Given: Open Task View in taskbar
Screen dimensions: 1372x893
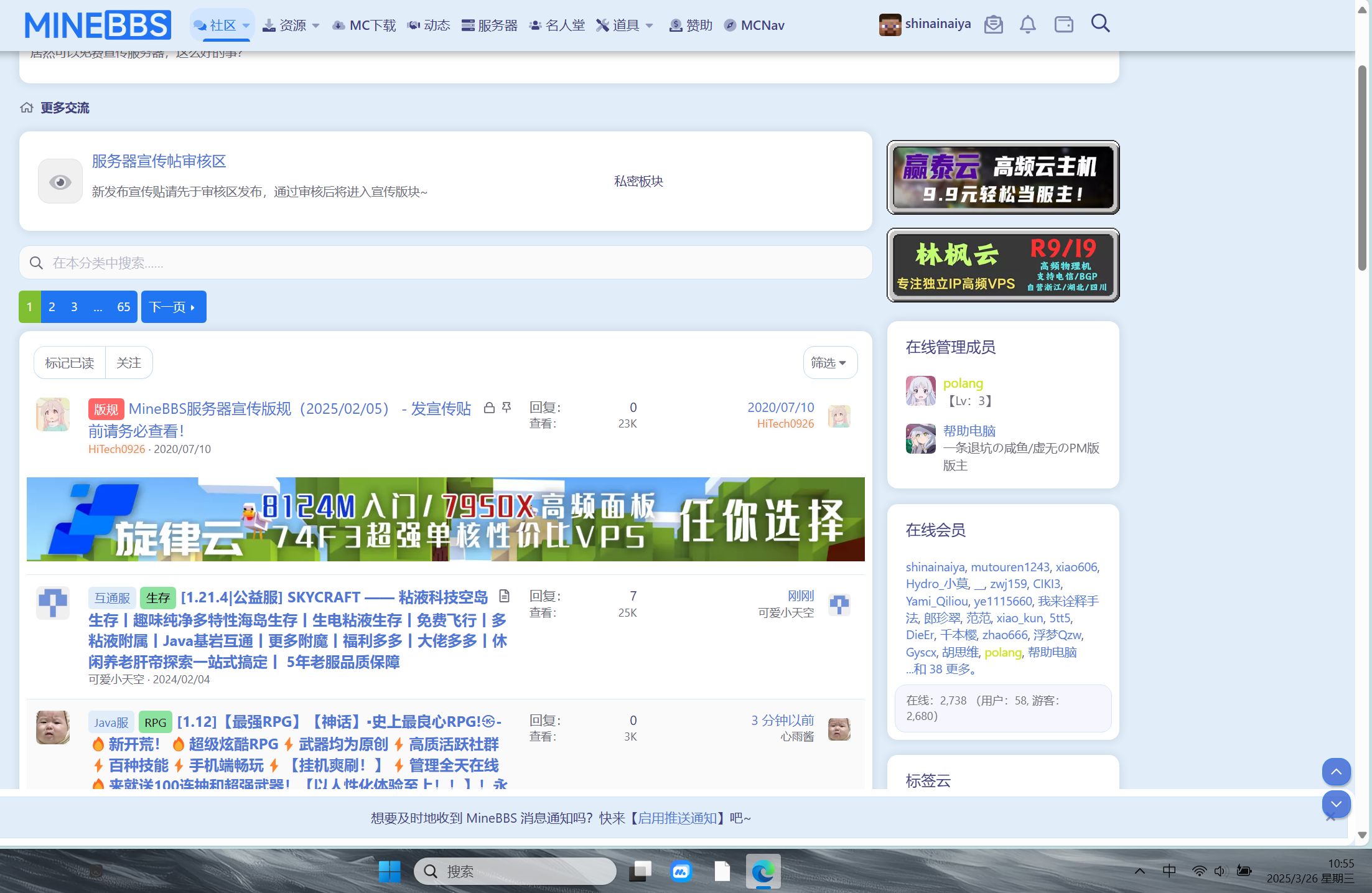Looking at the screenshot, I should 640,871.
